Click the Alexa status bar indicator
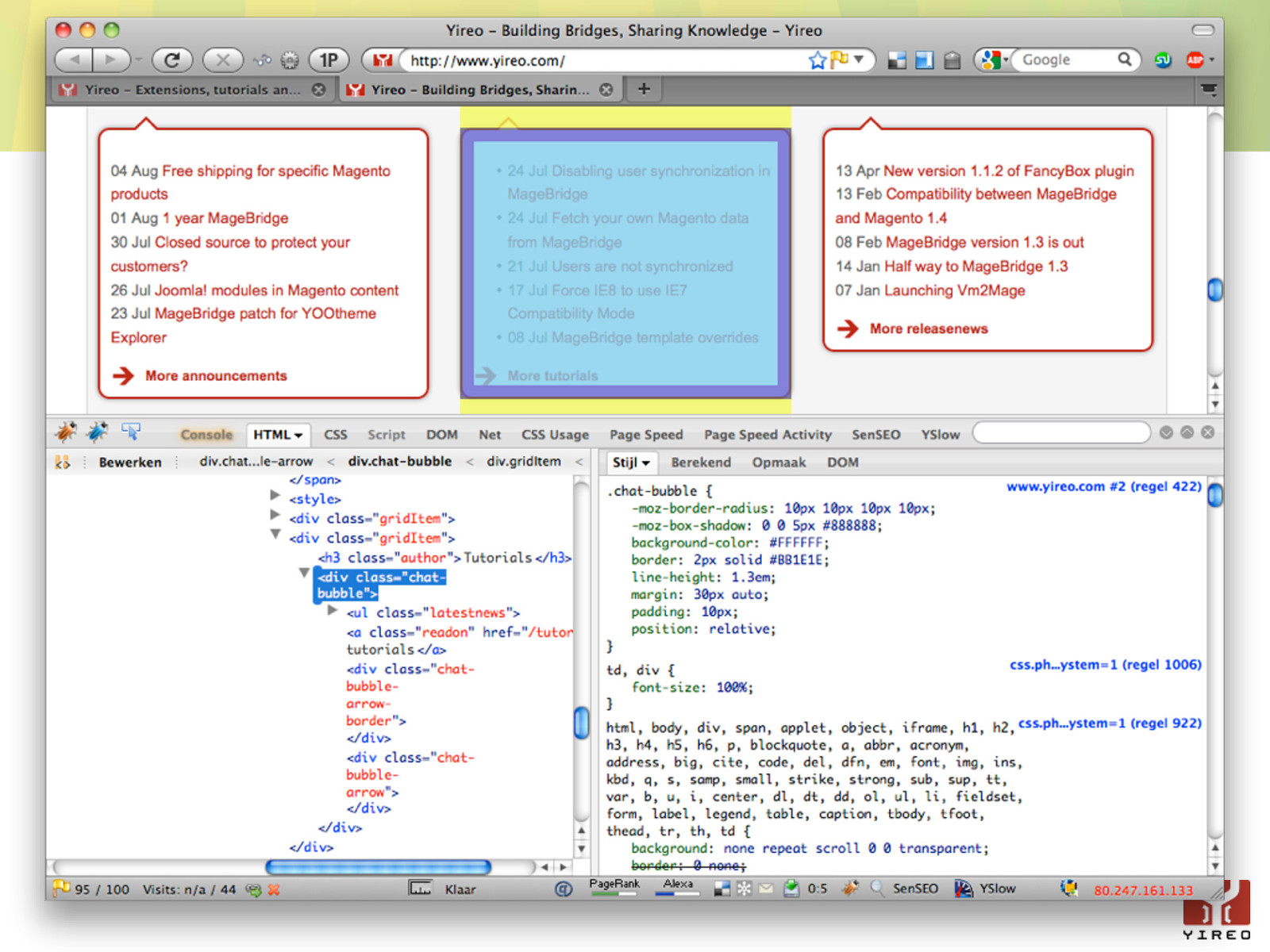The height and width of the screenshot is (952, 1270). (x=678, y=888)
